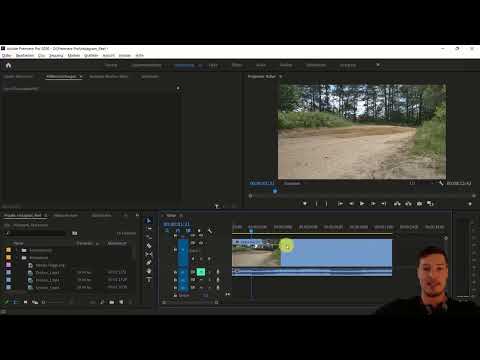Unmute audio track A1 green M button

200,272
